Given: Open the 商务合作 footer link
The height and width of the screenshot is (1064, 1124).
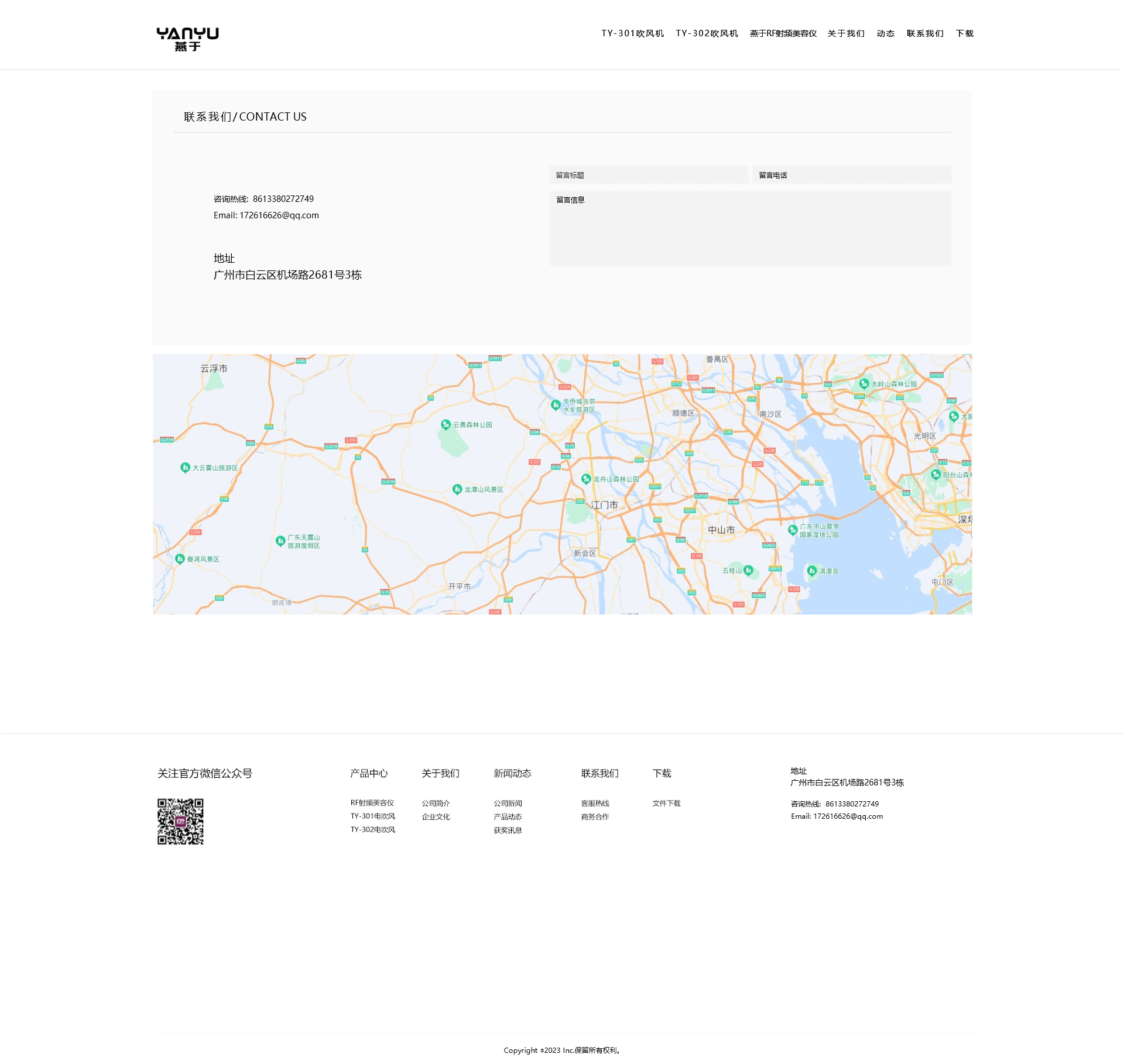Looking at the screenshot, I should [x=595, y=817].
